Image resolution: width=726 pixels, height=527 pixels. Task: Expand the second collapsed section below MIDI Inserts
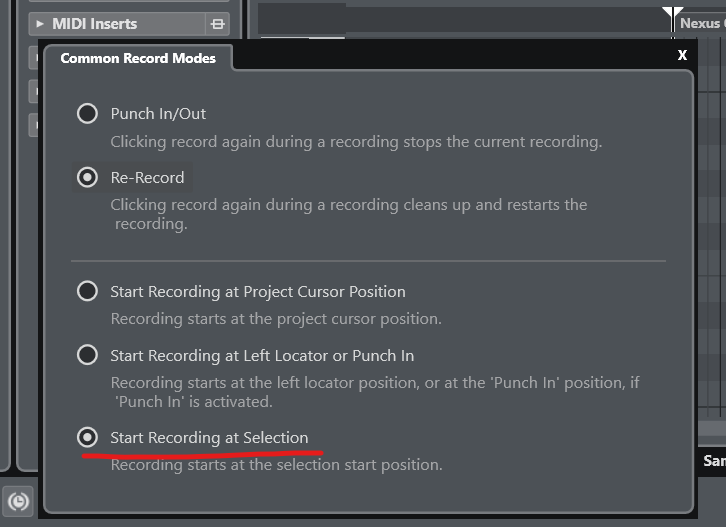coord(34,91)
